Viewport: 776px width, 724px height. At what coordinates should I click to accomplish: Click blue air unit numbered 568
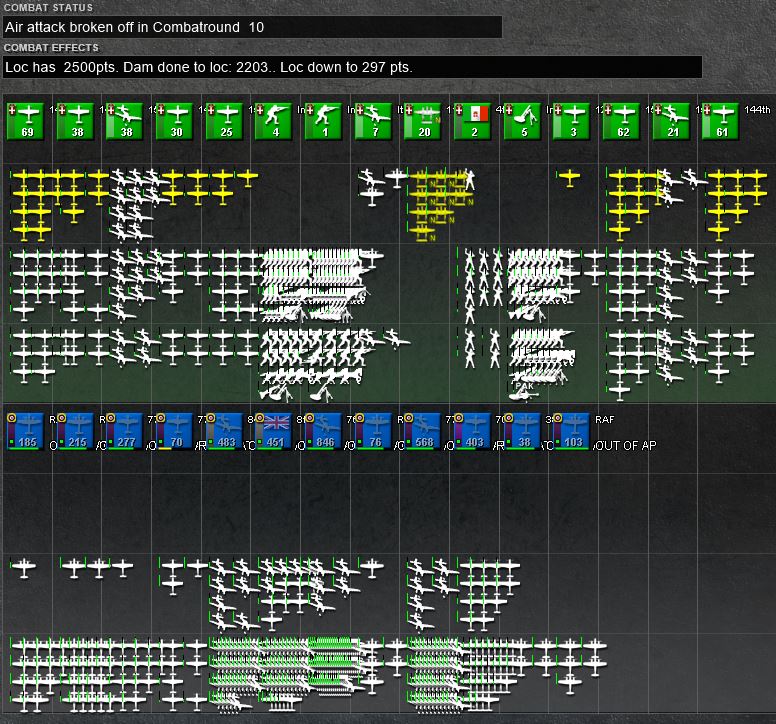(x=423, y=432)
